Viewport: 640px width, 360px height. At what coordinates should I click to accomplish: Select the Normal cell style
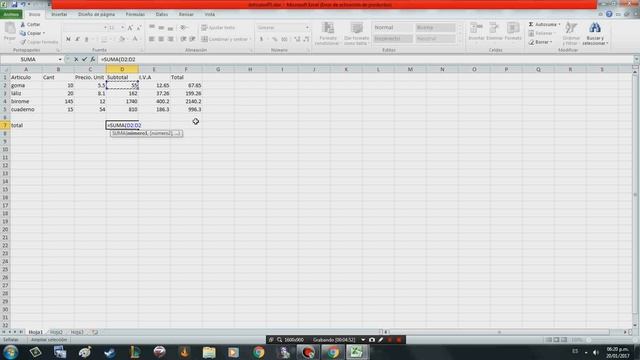(393, 27)
